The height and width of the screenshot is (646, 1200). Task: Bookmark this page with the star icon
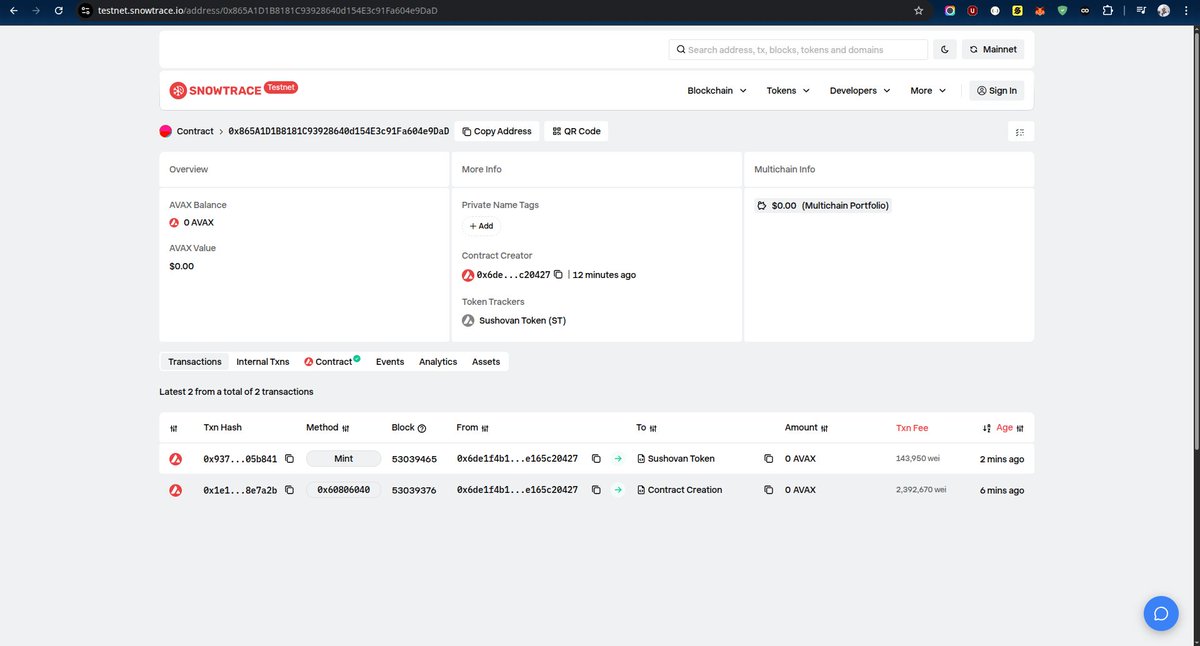pyautogui.click(x=919, y=10)
